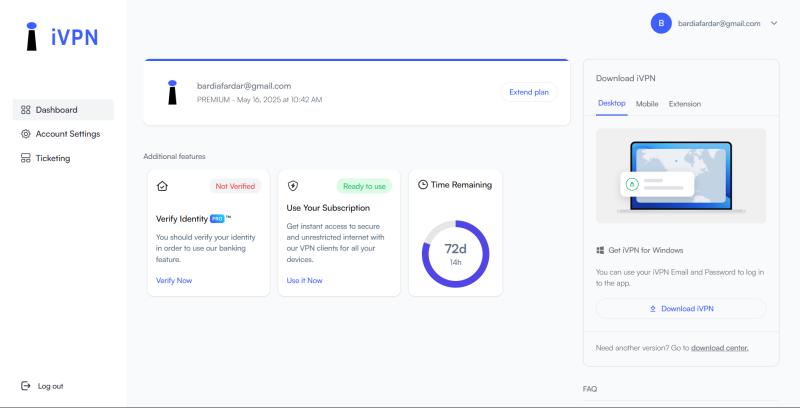Click the Use Your Subscription title

[x=328, y=208]
